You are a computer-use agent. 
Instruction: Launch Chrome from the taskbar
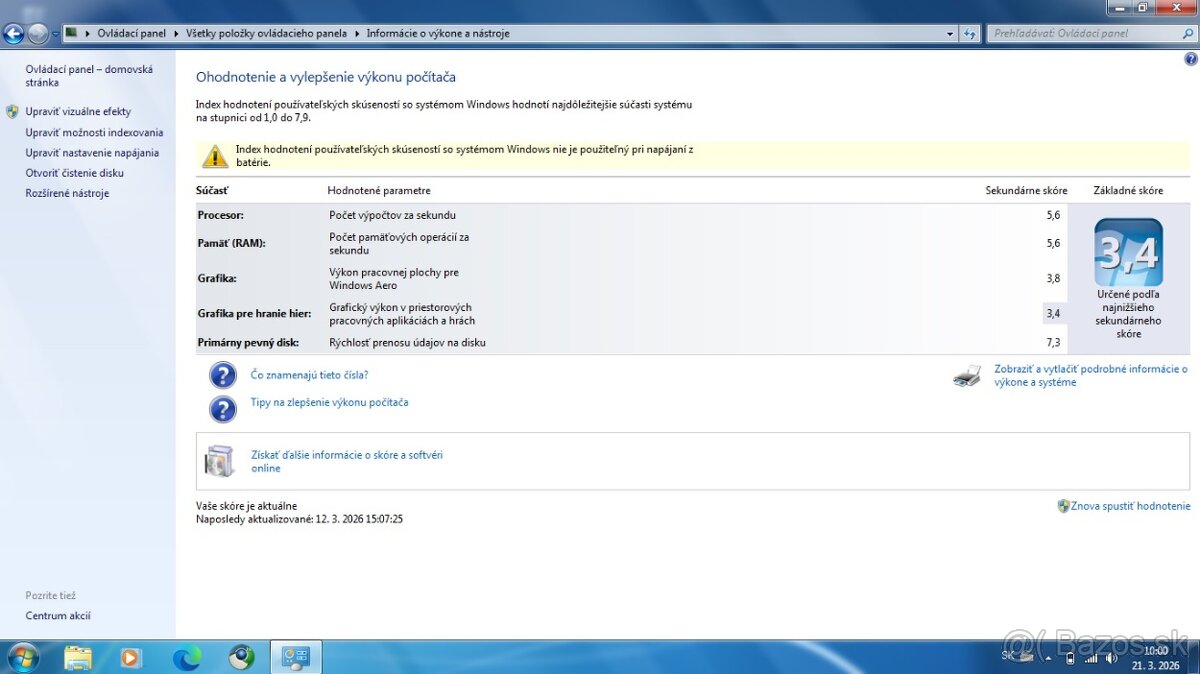(x=241, y=657)
